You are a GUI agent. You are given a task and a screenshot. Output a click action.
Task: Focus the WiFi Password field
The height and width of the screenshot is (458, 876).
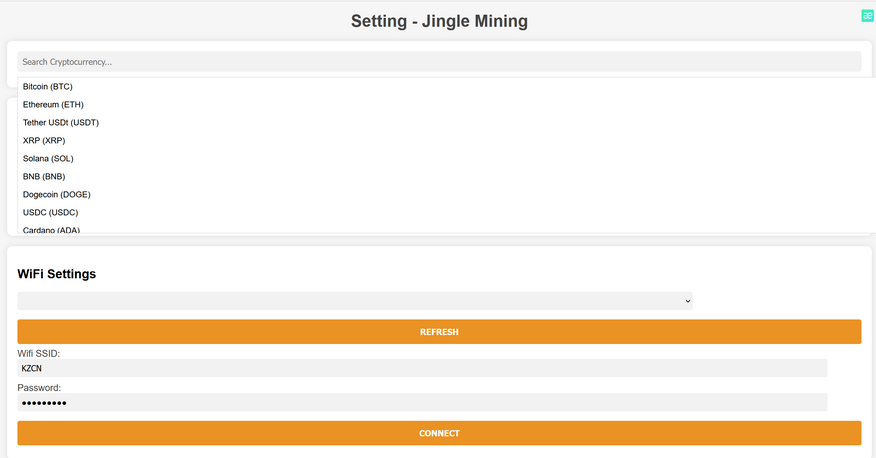point(422,402)
